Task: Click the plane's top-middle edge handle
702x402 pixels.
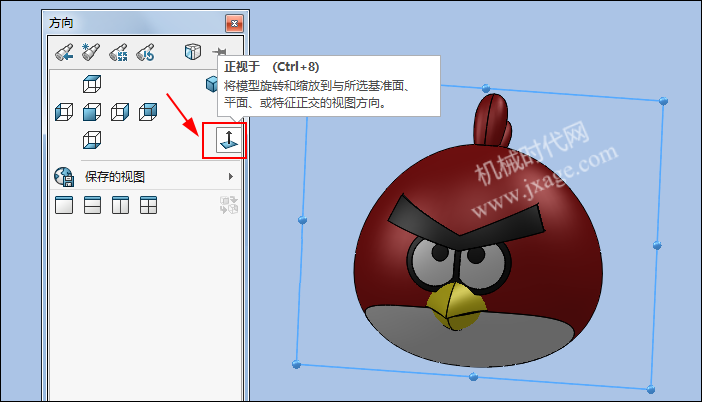Action: pyautogui.click(x=486, y=88)
